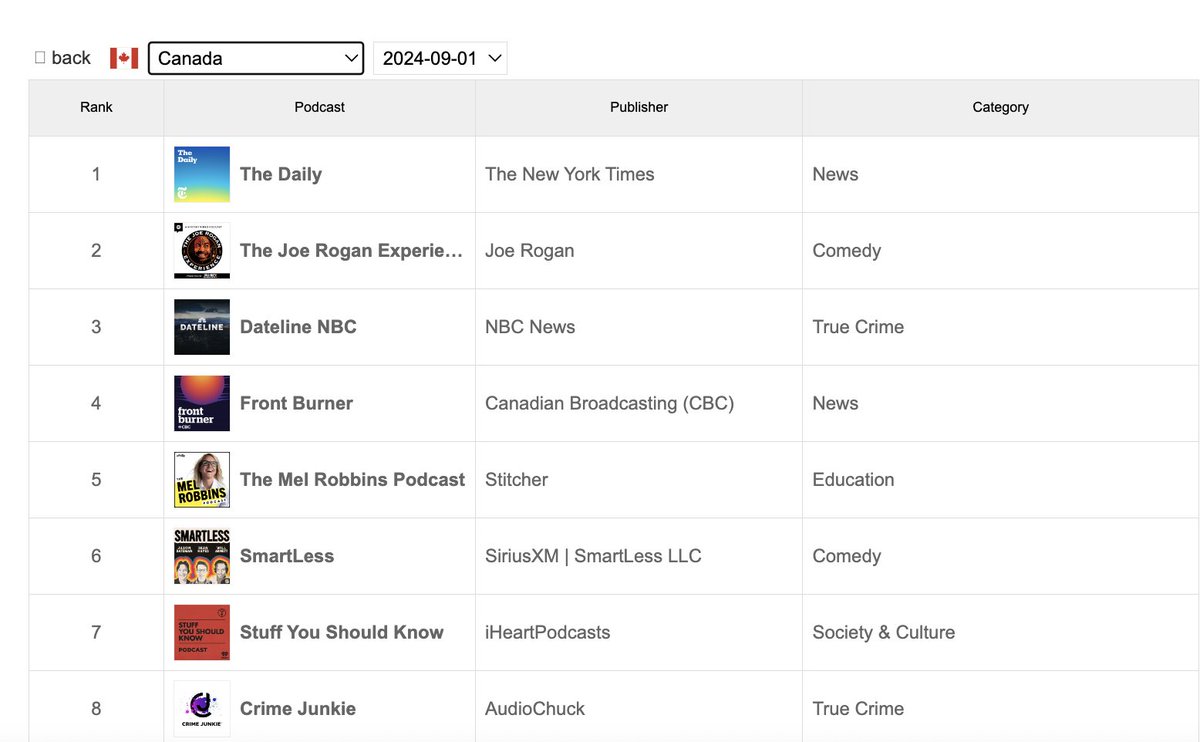Select the Dateline NBC thumbnail

[201, 326]
